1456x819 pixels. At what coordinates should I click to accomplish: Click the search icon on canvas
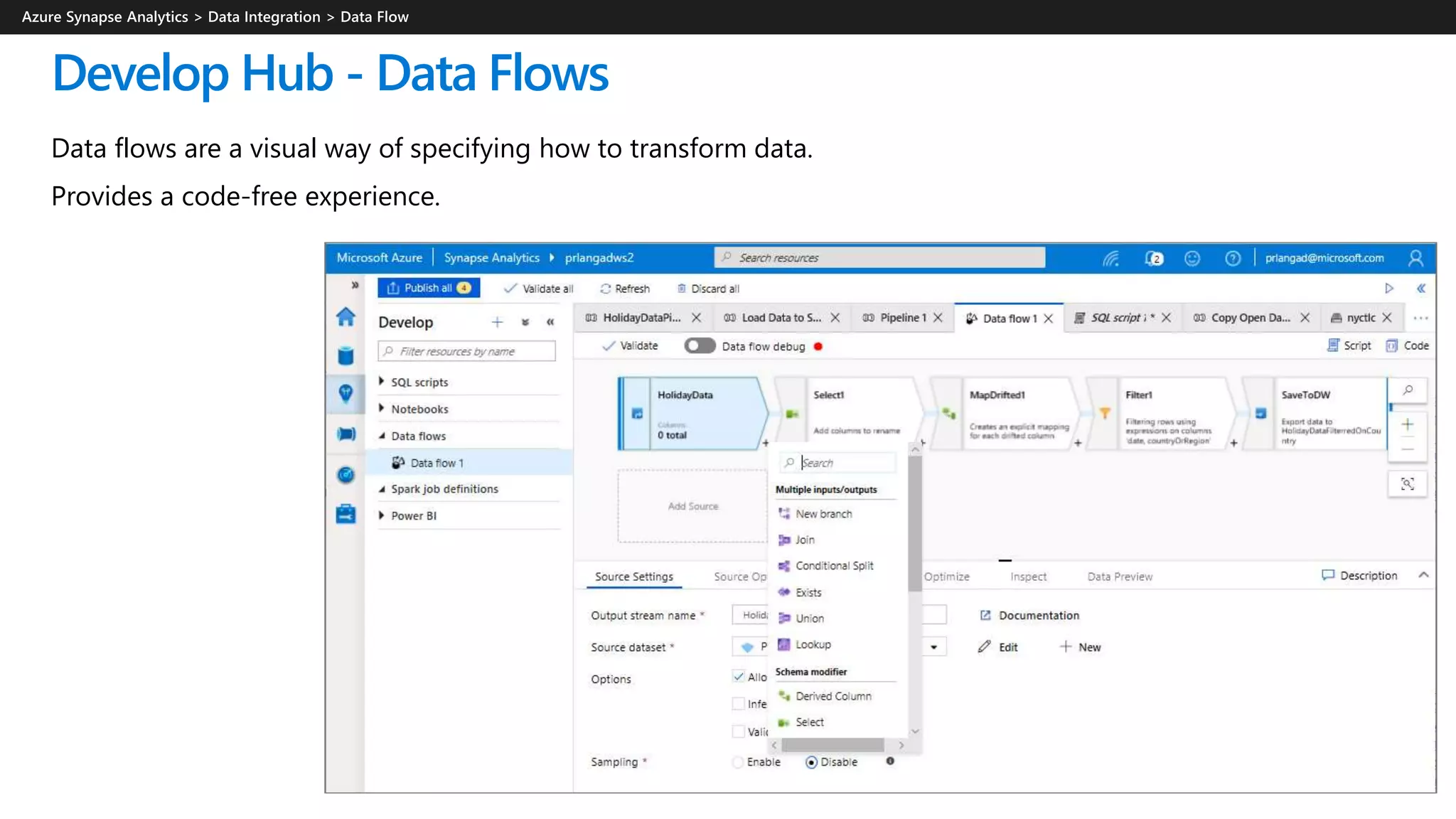1407,390
